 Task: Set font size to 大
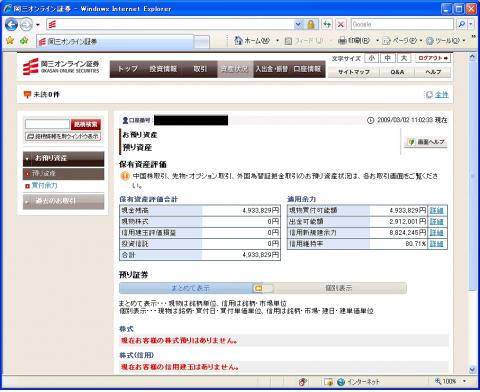tap(404, 58)
